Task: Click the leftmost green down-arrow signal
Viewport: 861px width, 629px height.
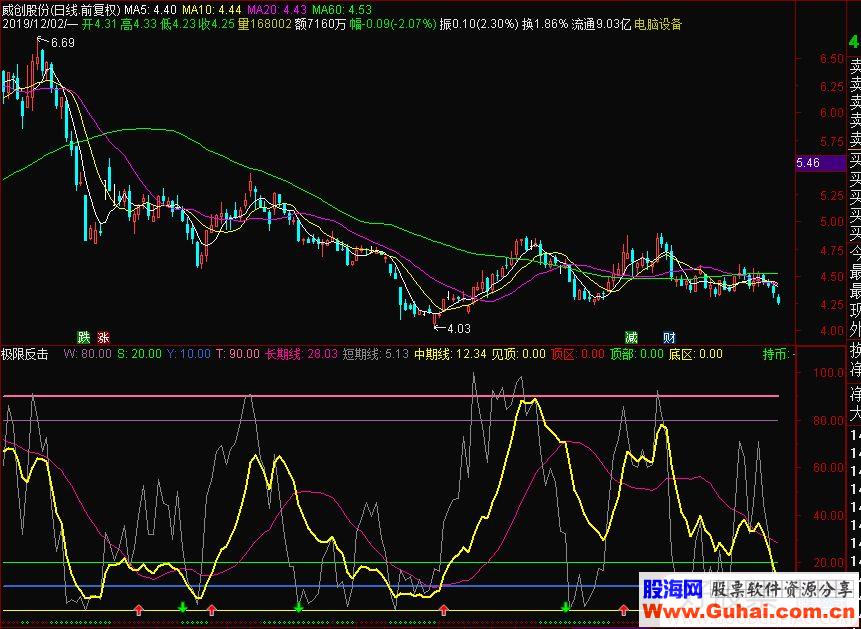Action: [183, 607]
